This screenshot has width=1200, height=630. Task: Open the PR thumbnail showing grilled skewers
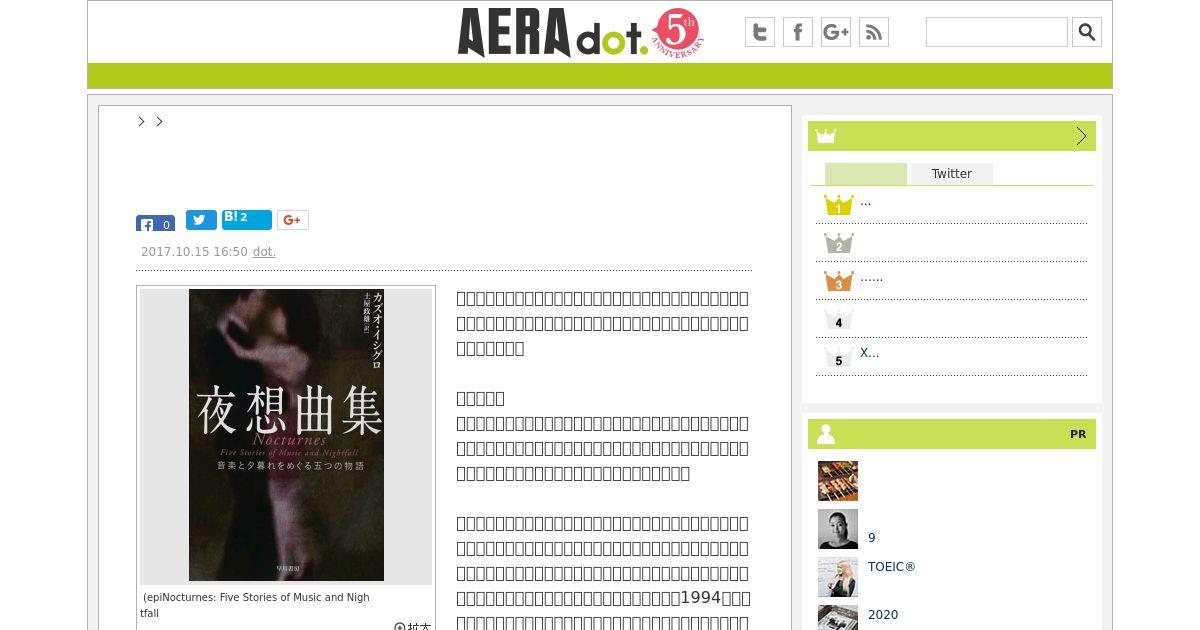click(x=838, y=481)
